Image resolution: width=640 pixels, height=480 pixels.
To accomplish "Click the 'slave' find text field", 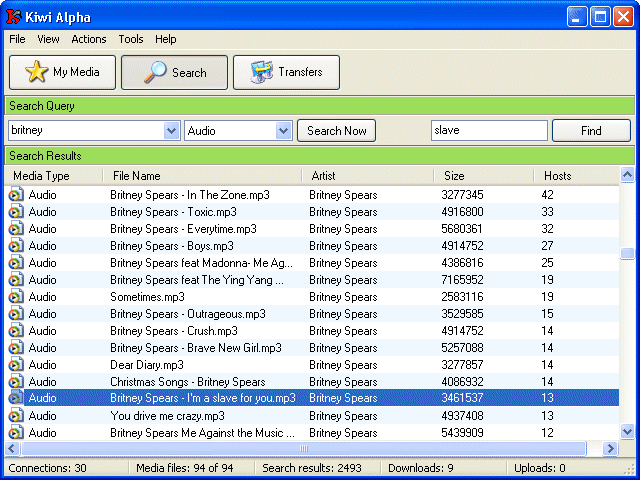I will click(489, 131).
